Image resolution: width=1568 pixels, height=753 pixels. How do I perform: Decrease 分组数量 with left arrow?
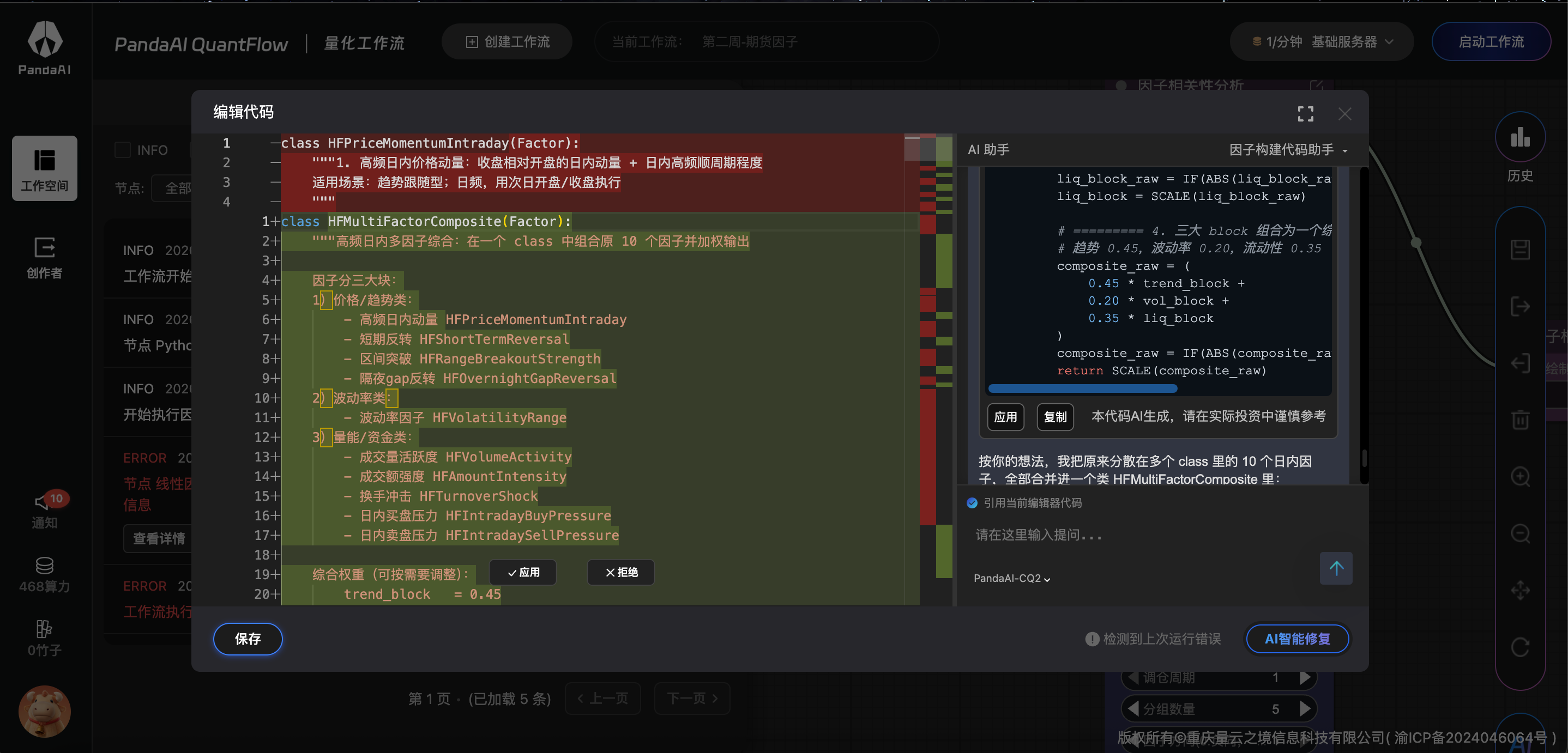point(1133,709)
